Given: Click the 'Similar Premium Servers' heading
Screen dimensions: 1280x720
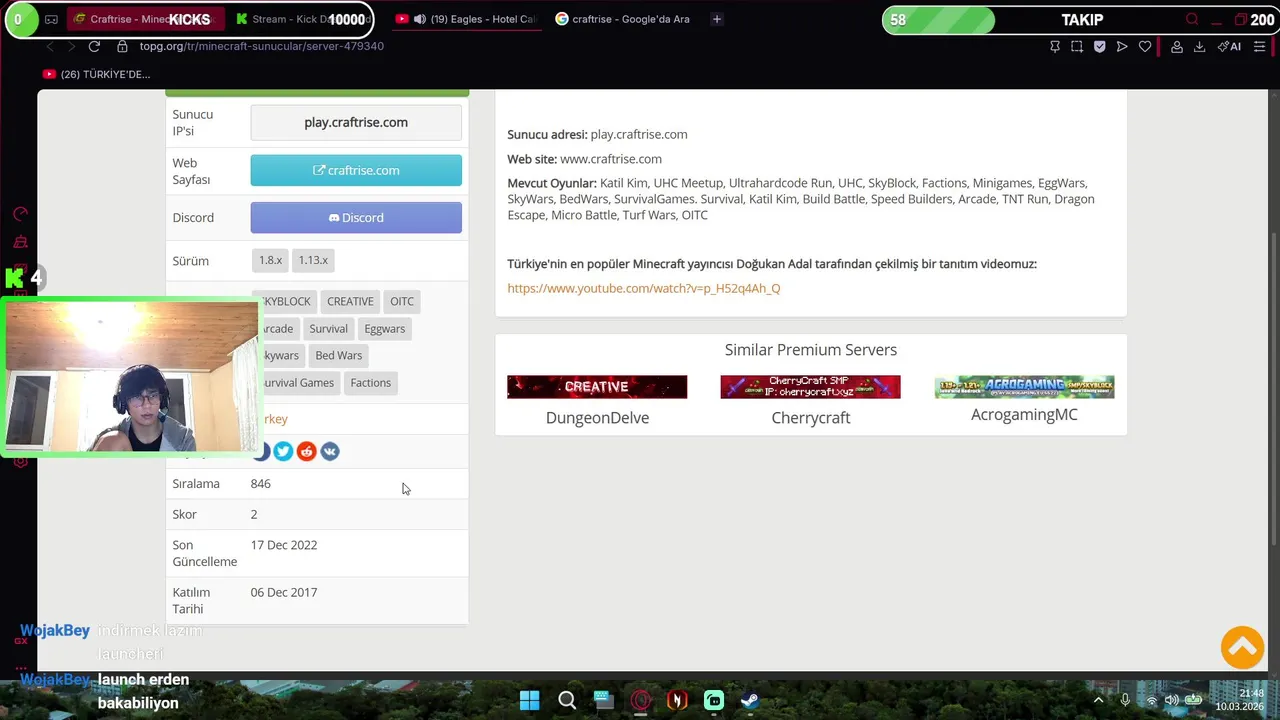Looking at the screenshot, I should tap(811, 350).
